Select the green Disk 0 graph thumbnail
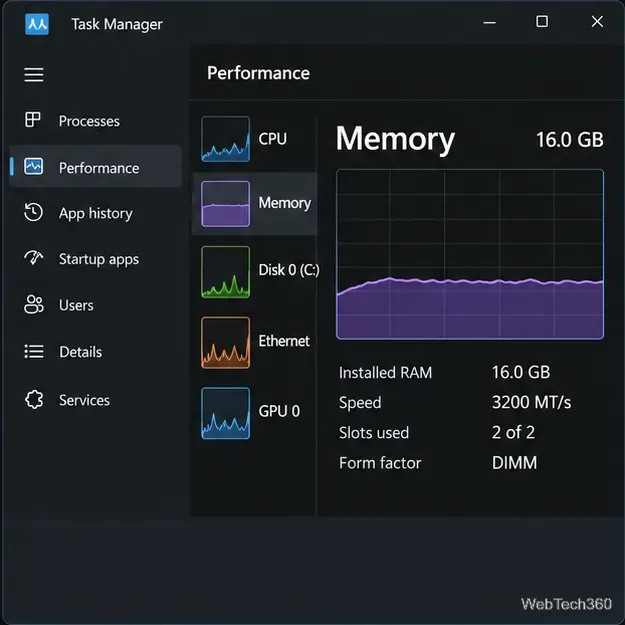Screen dimensions: 625x625 (226, 272)
